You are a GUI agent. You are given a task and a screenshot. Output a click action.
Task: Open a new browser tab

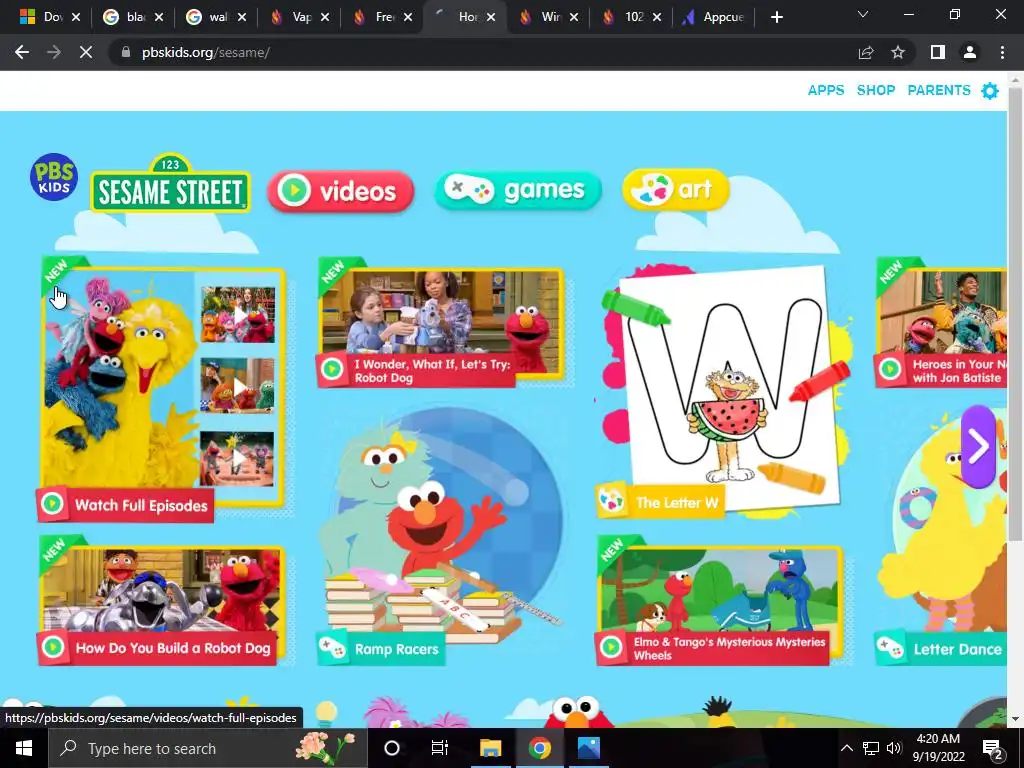(776, 17)
